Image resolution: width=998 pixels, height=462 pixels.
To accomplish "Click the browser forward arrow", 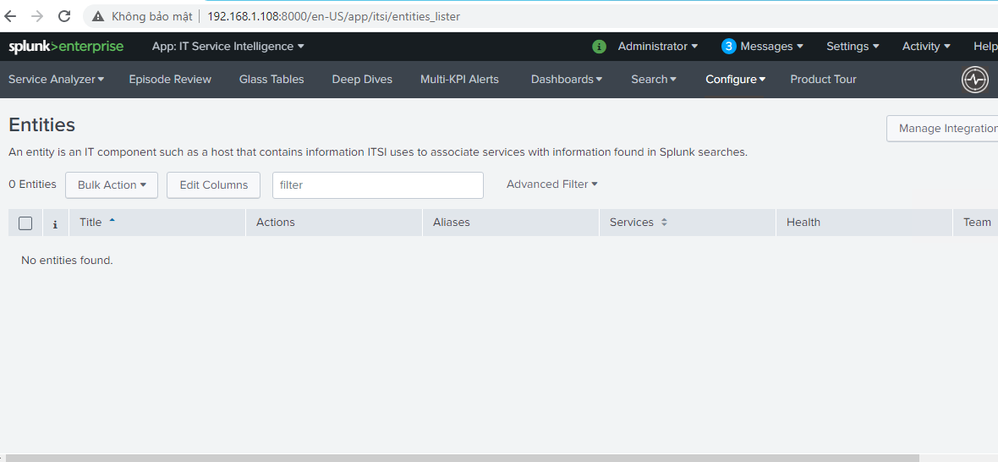I will pyautogui.click(x=37, y=17).
